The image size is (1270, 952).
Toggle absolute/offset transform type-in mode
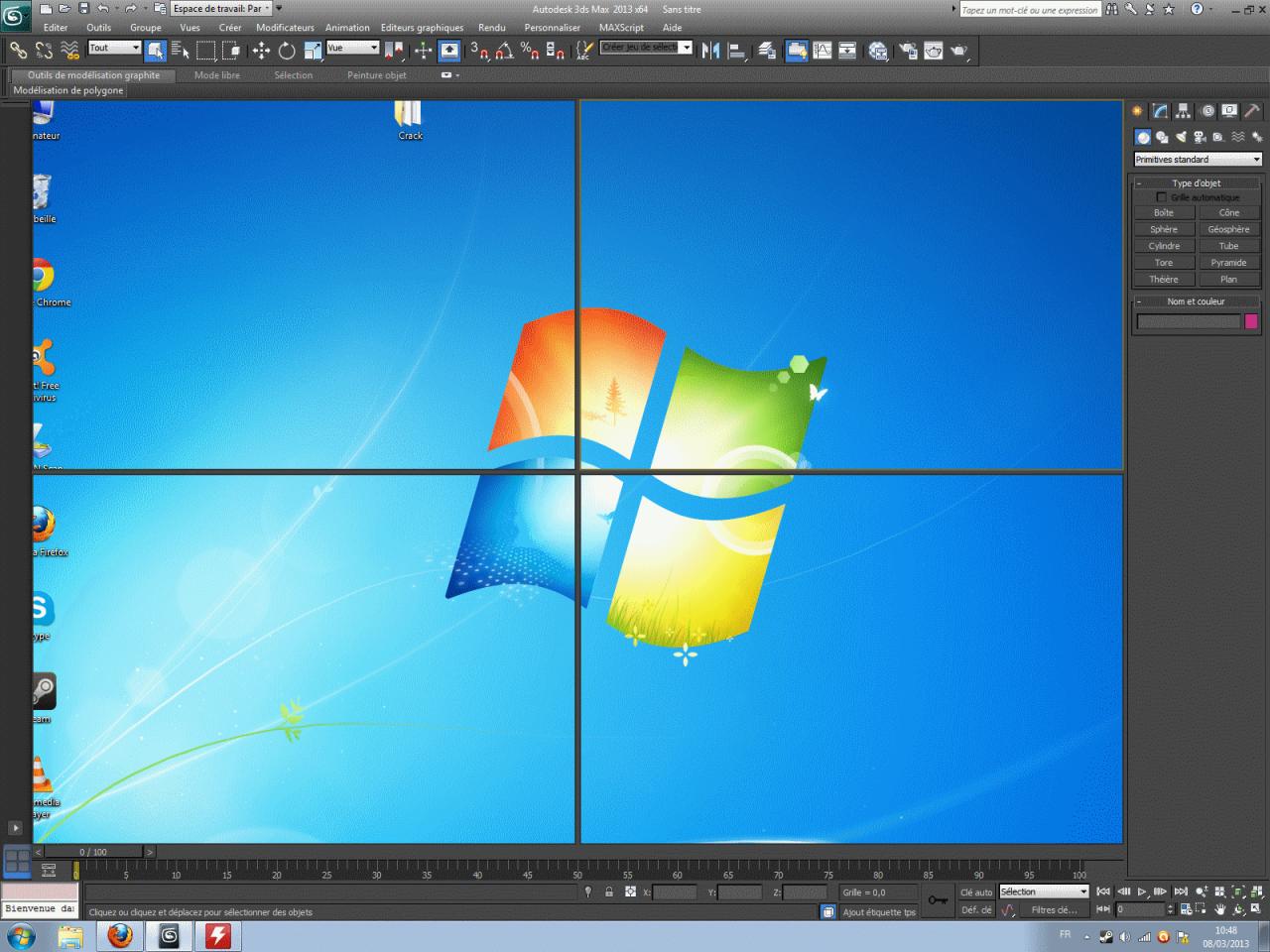(630, 892)
